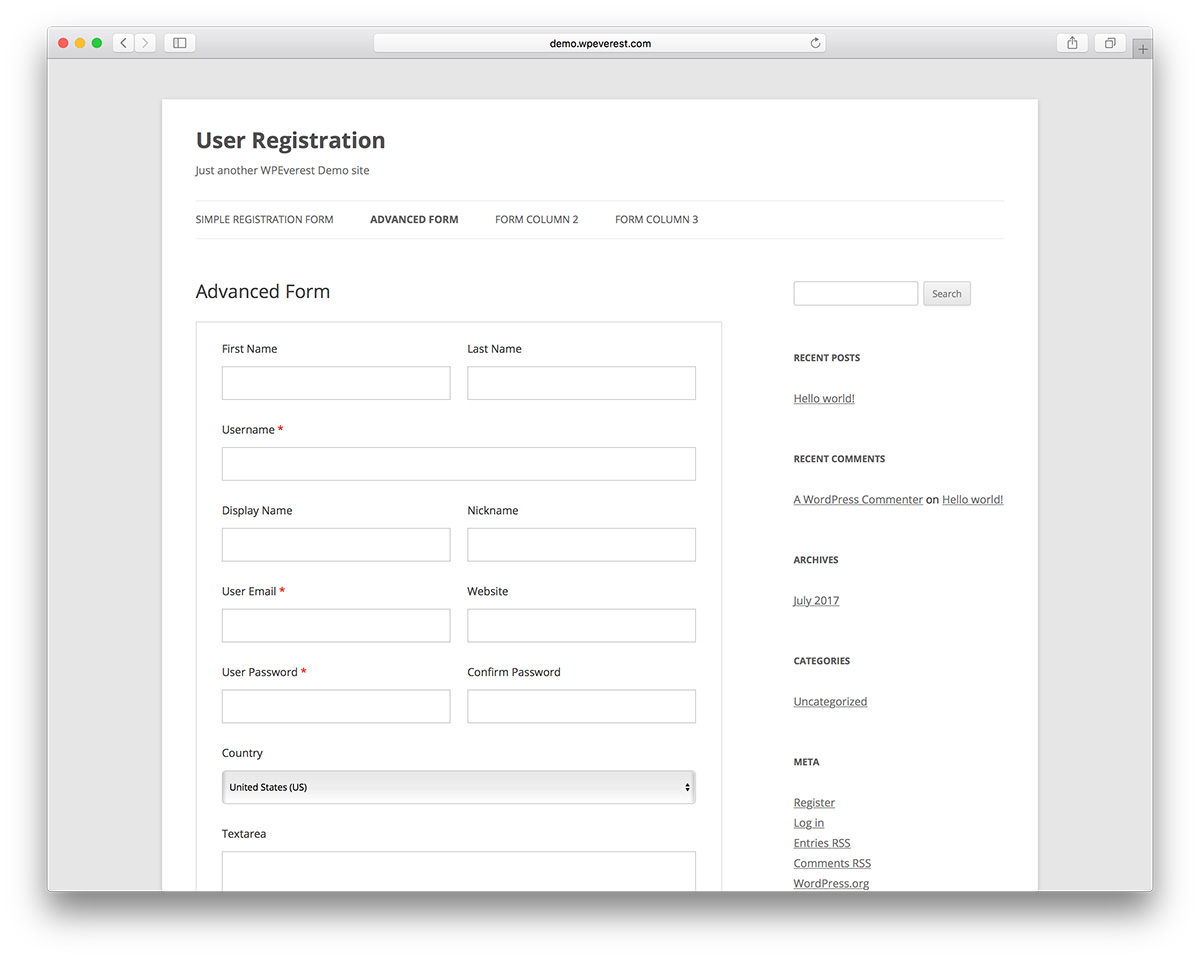This screenshot has width=1200, height=959.
Task: Click inside the Textarea field
Action: [x=459, y=871]
